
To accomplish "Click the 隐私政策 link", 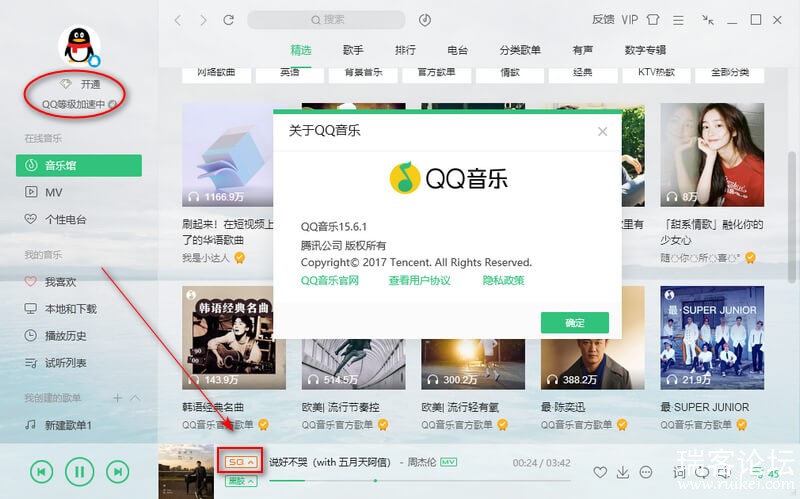I will click(503, 281).
